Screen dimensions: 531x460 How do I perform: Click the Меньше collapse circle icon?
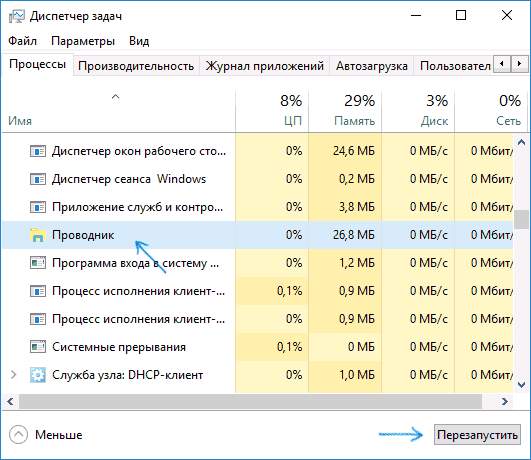point(18,435)
